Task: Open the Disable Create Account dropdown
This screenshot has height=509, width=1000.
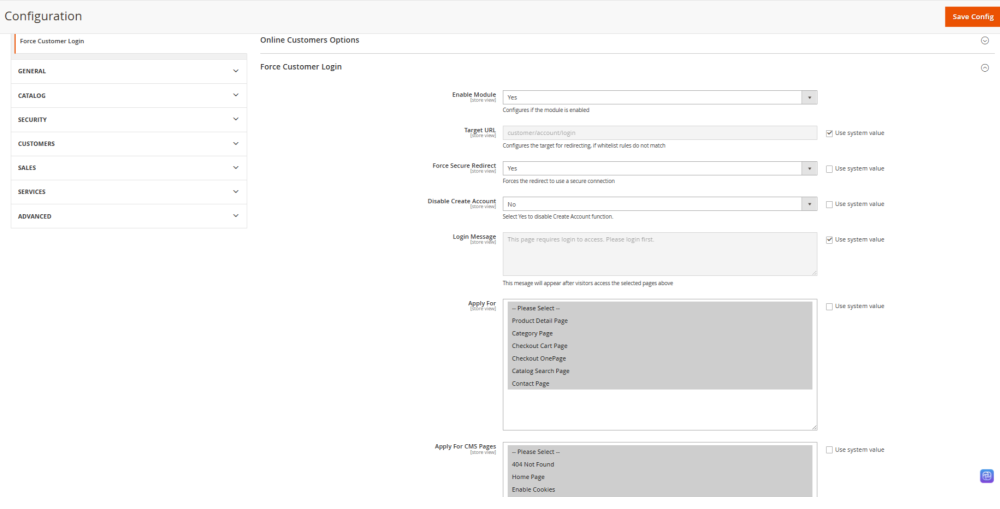Action: tap(660, 204)
